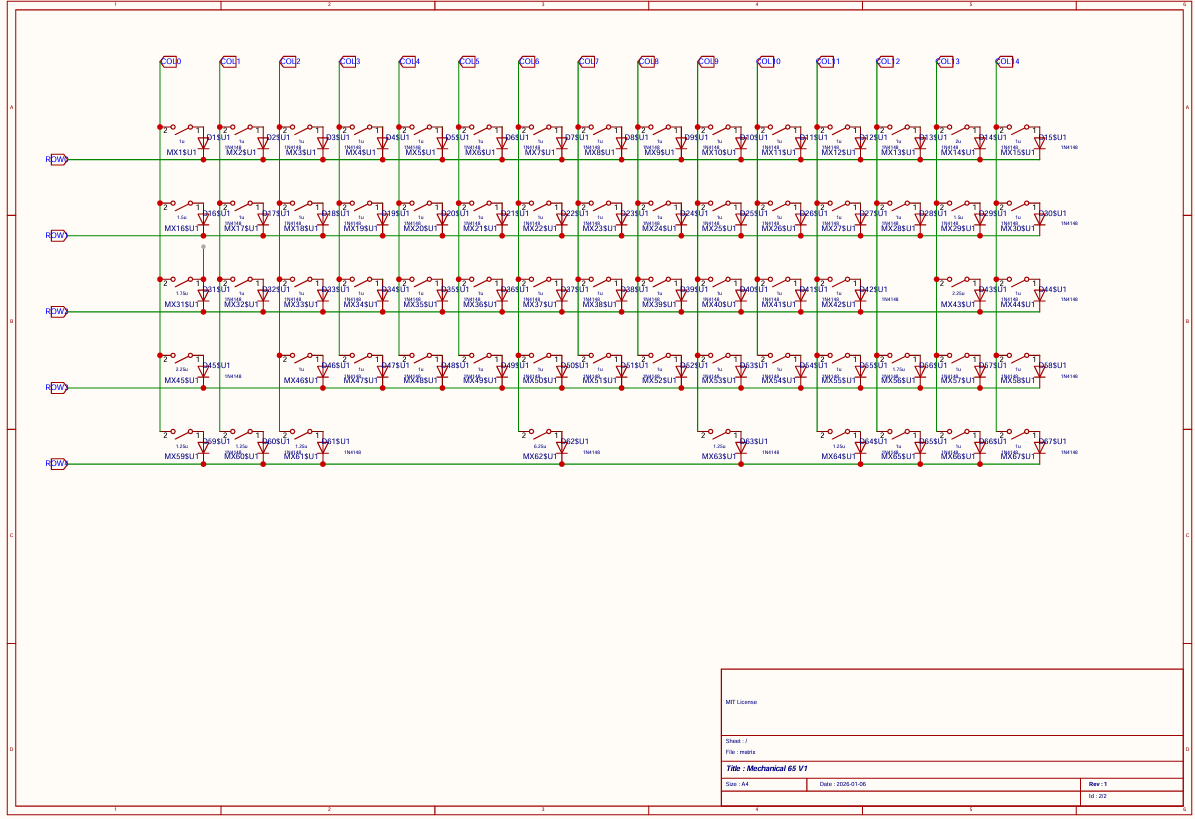Select diode symbol D30$U1

(1040, 219)
